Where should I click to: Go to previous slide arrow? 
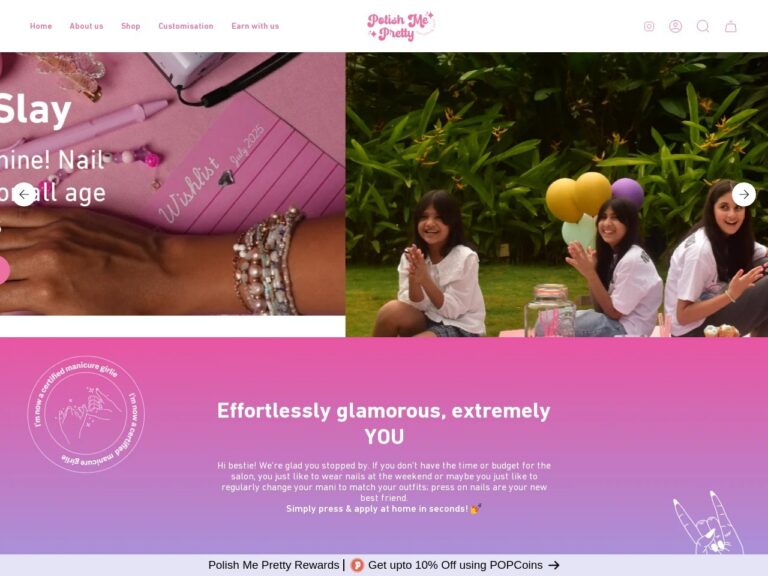coord(24,194)
